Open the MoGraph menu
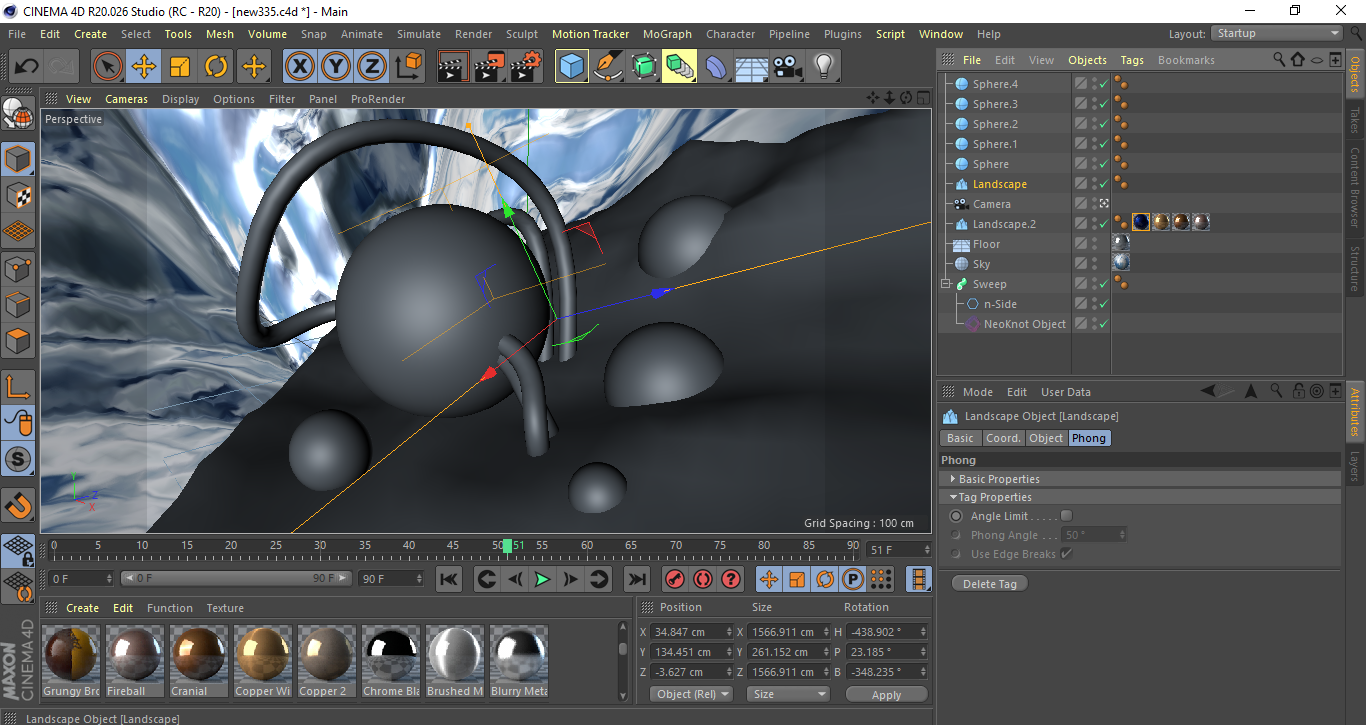Viewport: 1366px width, 725px height. 667,34
